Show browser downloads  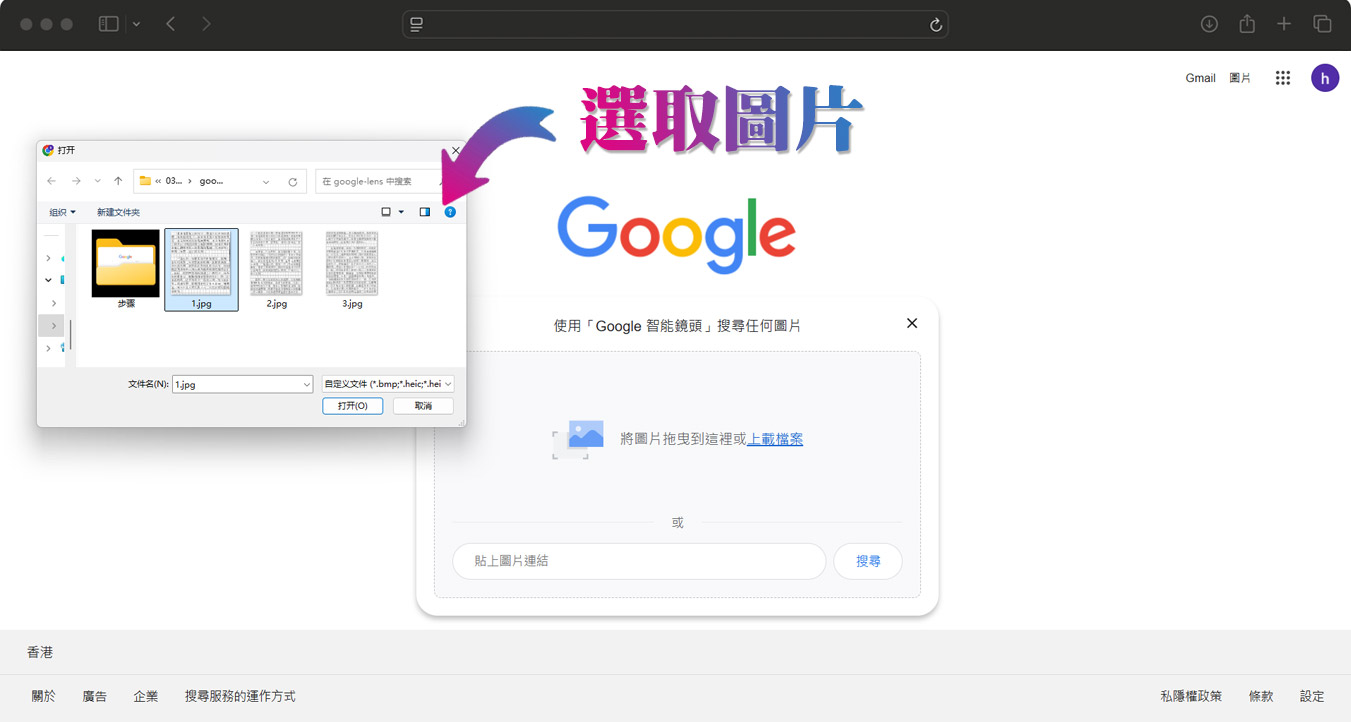tap(1209, 24)
